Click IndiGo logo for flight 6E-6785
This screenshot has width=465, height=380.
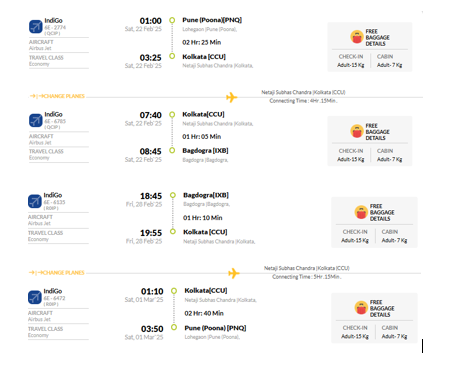[x=35, y=120]
